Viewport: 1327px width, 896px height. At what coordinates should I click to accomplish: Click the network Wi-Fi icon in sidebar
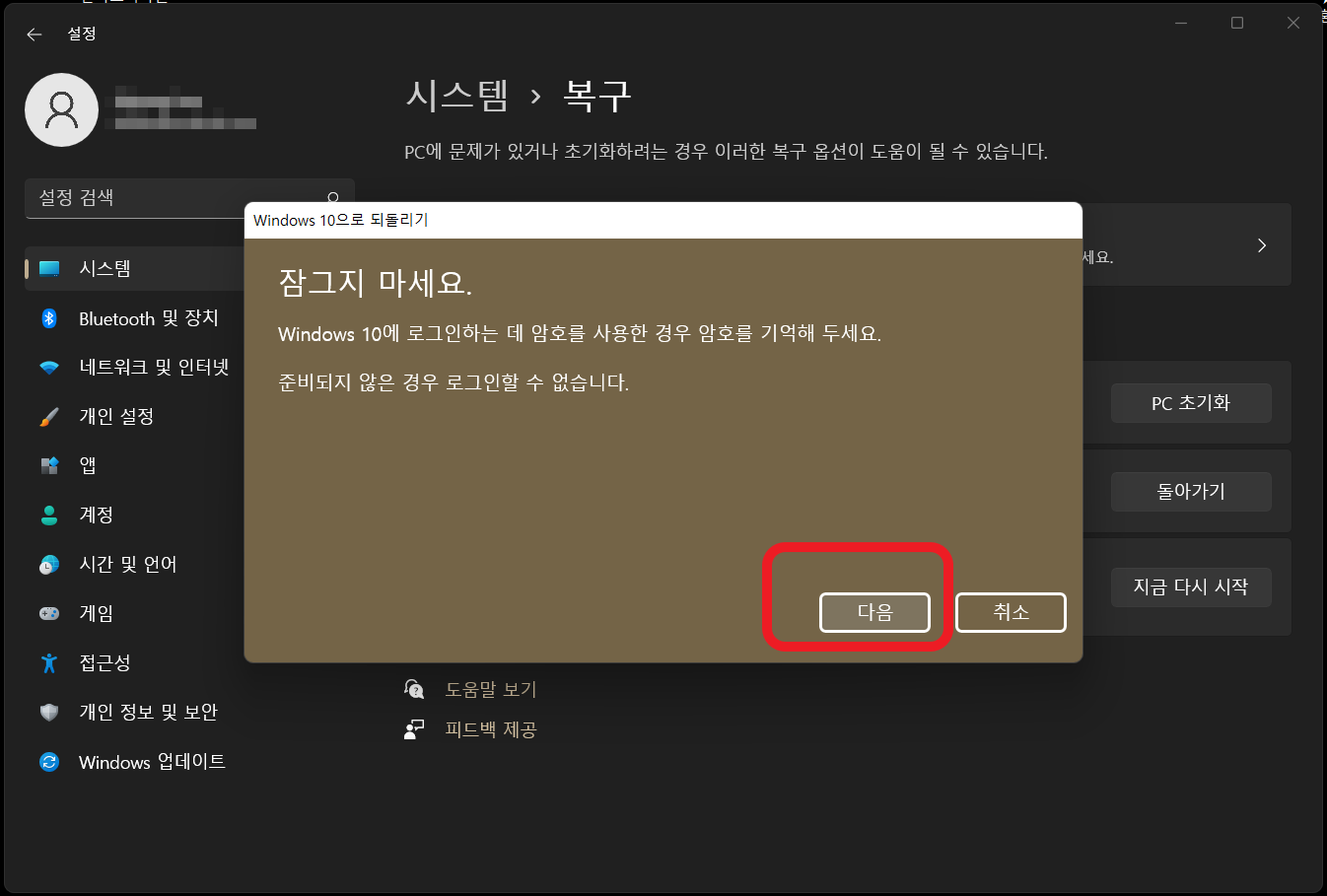tap(49, 368)
